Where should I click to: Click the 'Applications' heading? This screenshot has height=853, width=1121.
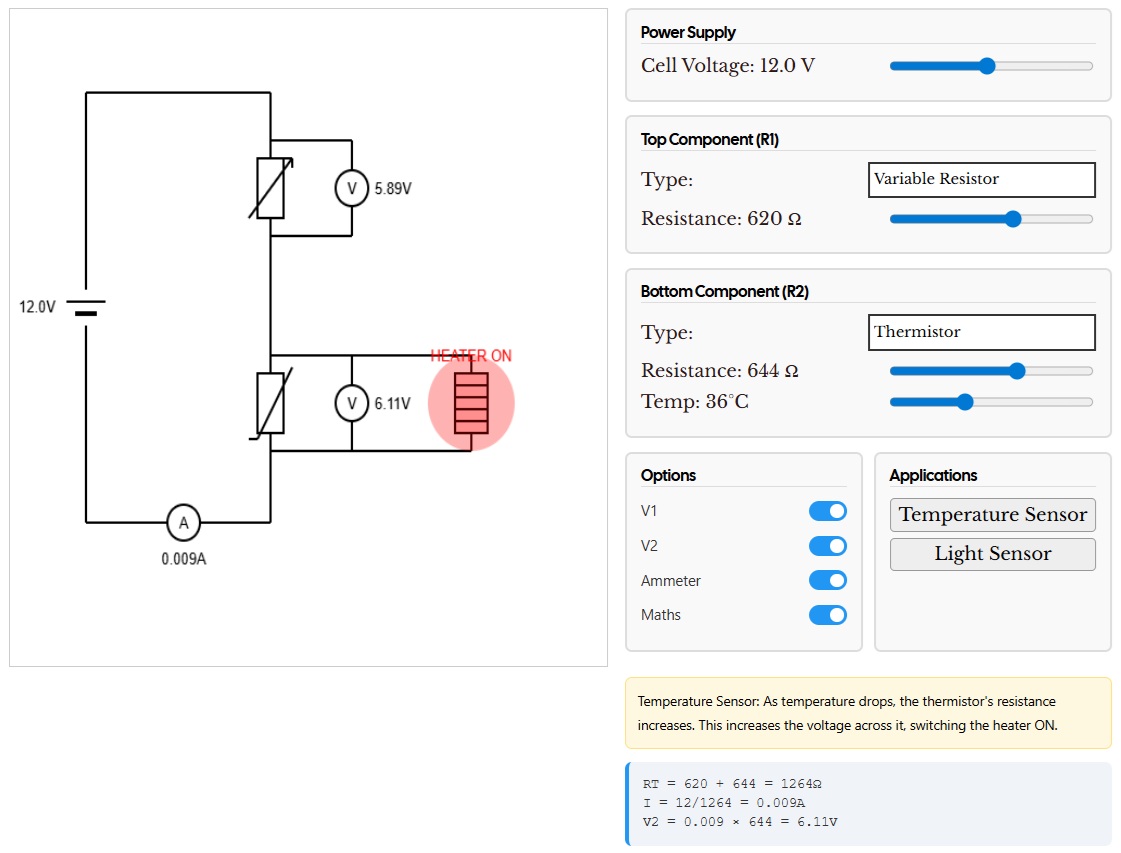(x=933, y=475)
